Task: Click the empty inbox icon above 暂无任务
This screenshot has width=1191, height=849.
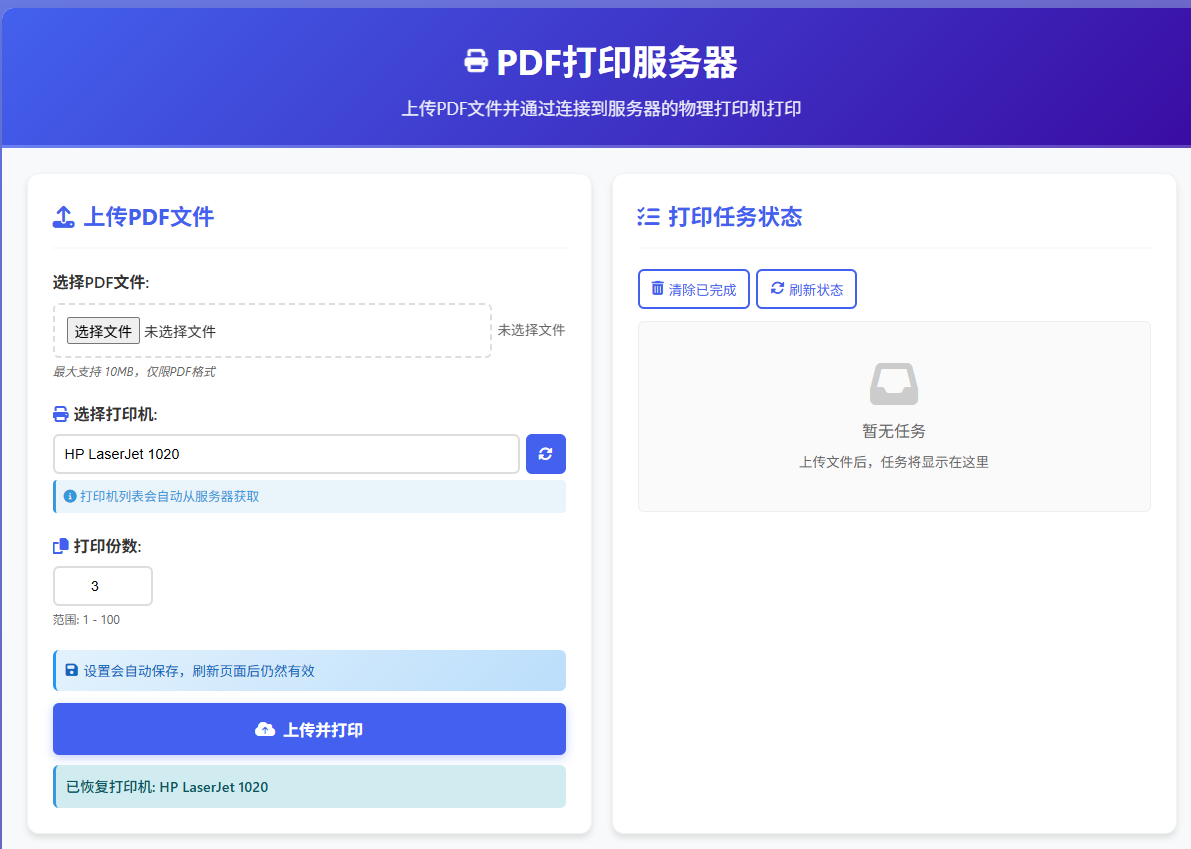Action: 893,384
